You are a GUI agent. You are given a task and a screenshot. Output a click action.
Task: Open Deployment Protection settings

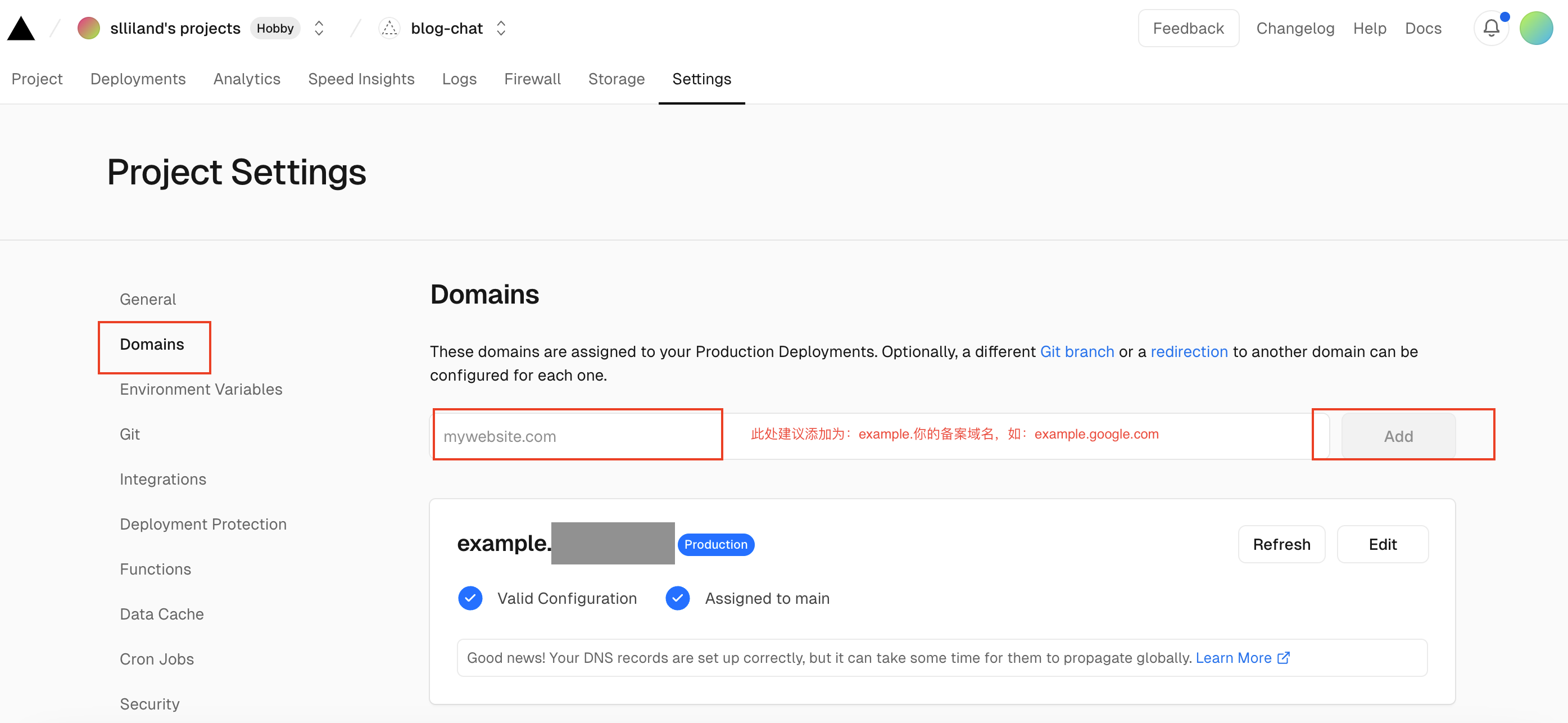point(203,525)
